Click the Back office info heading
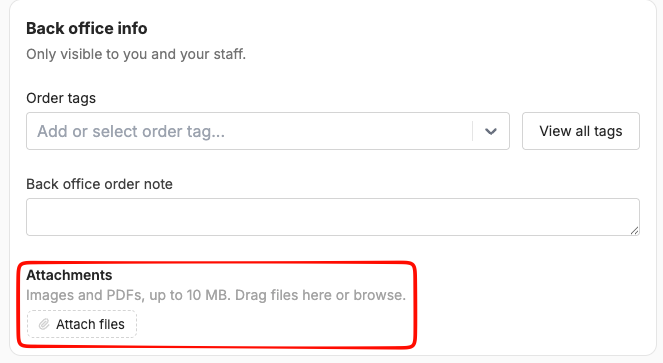 (x=87, y=28)
